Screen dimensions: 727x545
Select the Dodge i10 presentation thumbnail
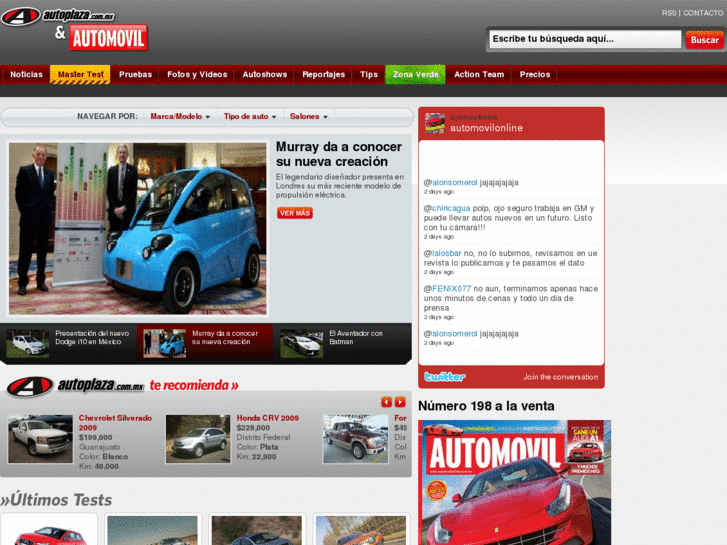click(x=27, y=344)
